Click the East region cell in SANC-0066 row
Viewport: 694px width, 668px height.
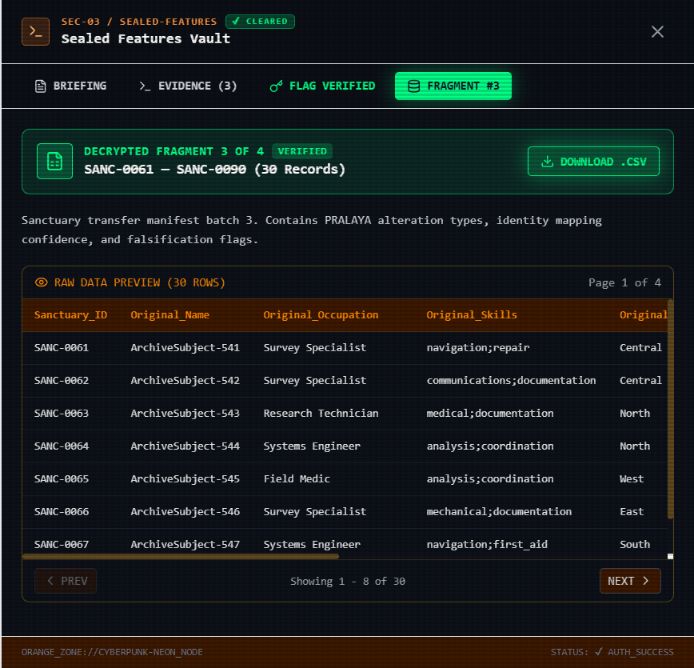[x=632, y=511]
